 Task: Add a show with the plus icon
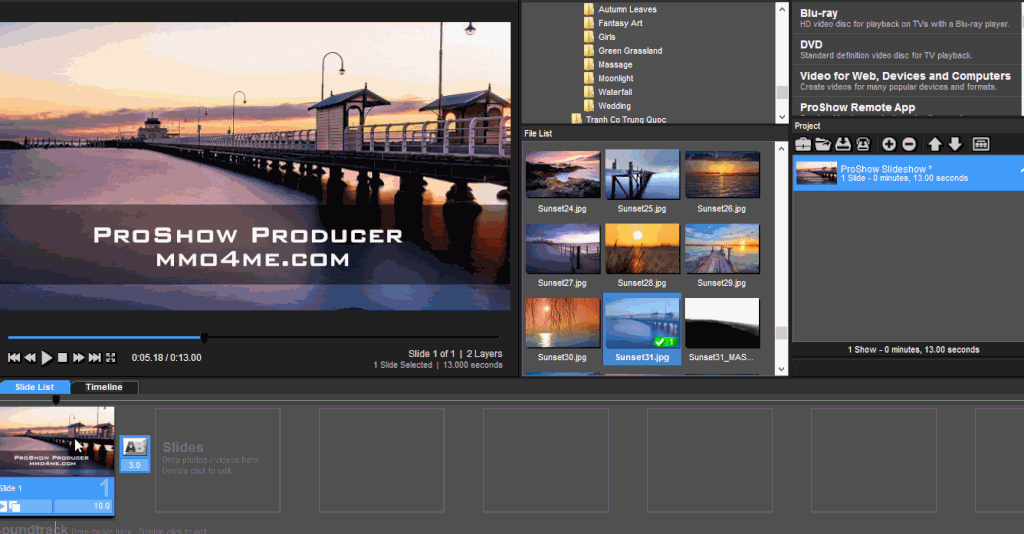click(889, 144)
